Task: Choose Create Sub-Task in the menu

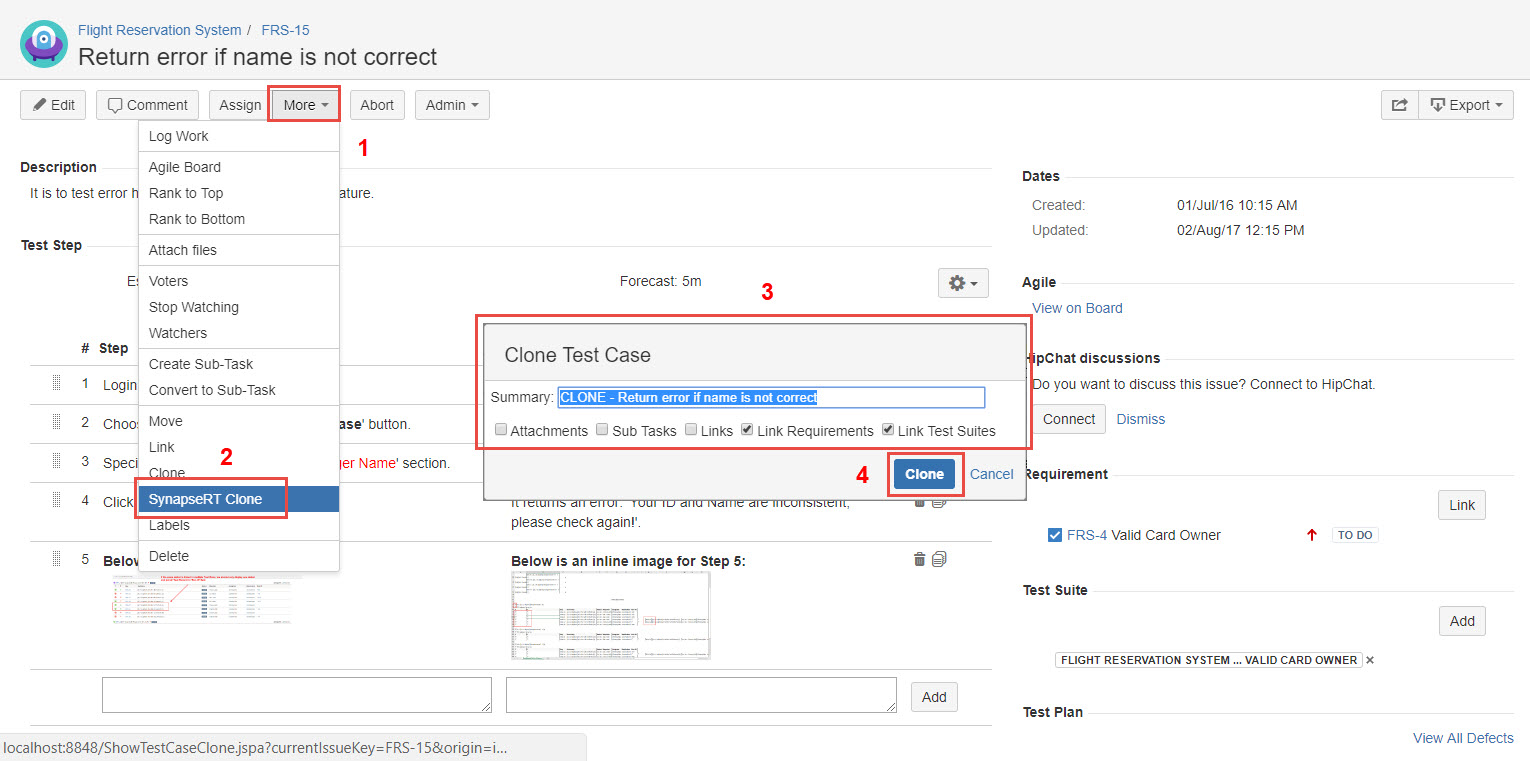Action: 201,364
